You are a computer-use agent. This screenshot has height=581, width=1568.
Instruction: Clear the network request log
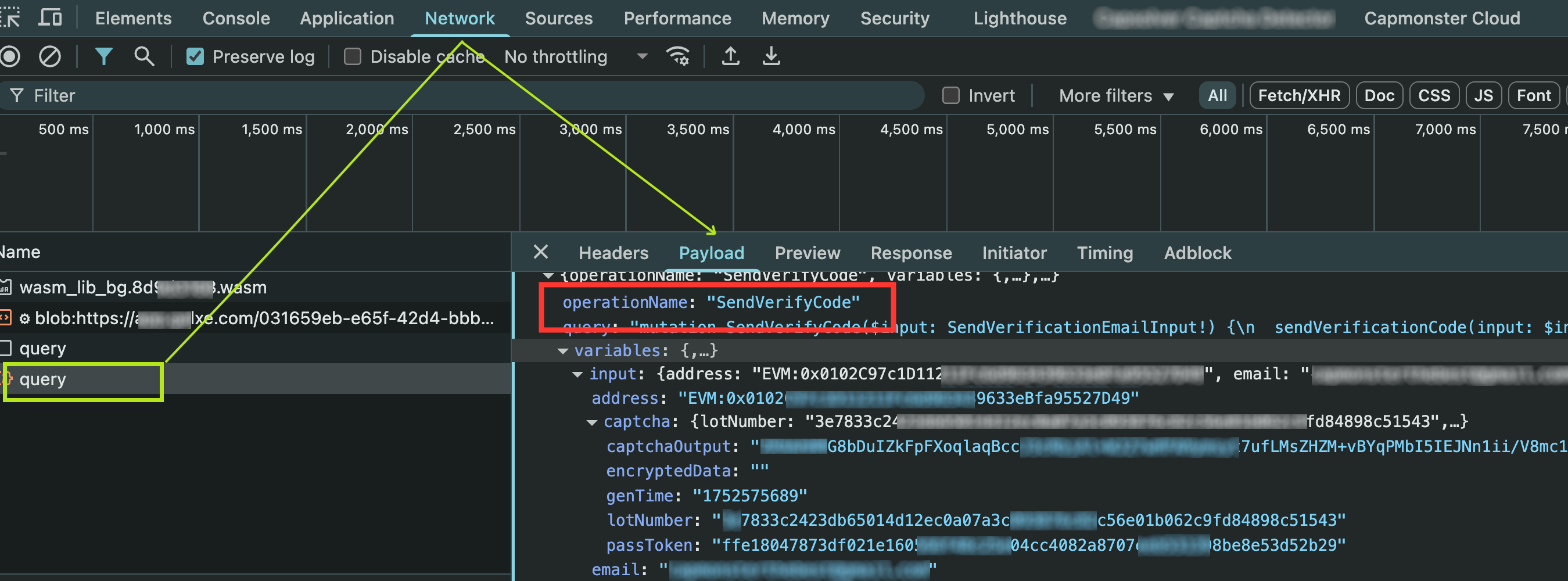(x=50, y=56)
